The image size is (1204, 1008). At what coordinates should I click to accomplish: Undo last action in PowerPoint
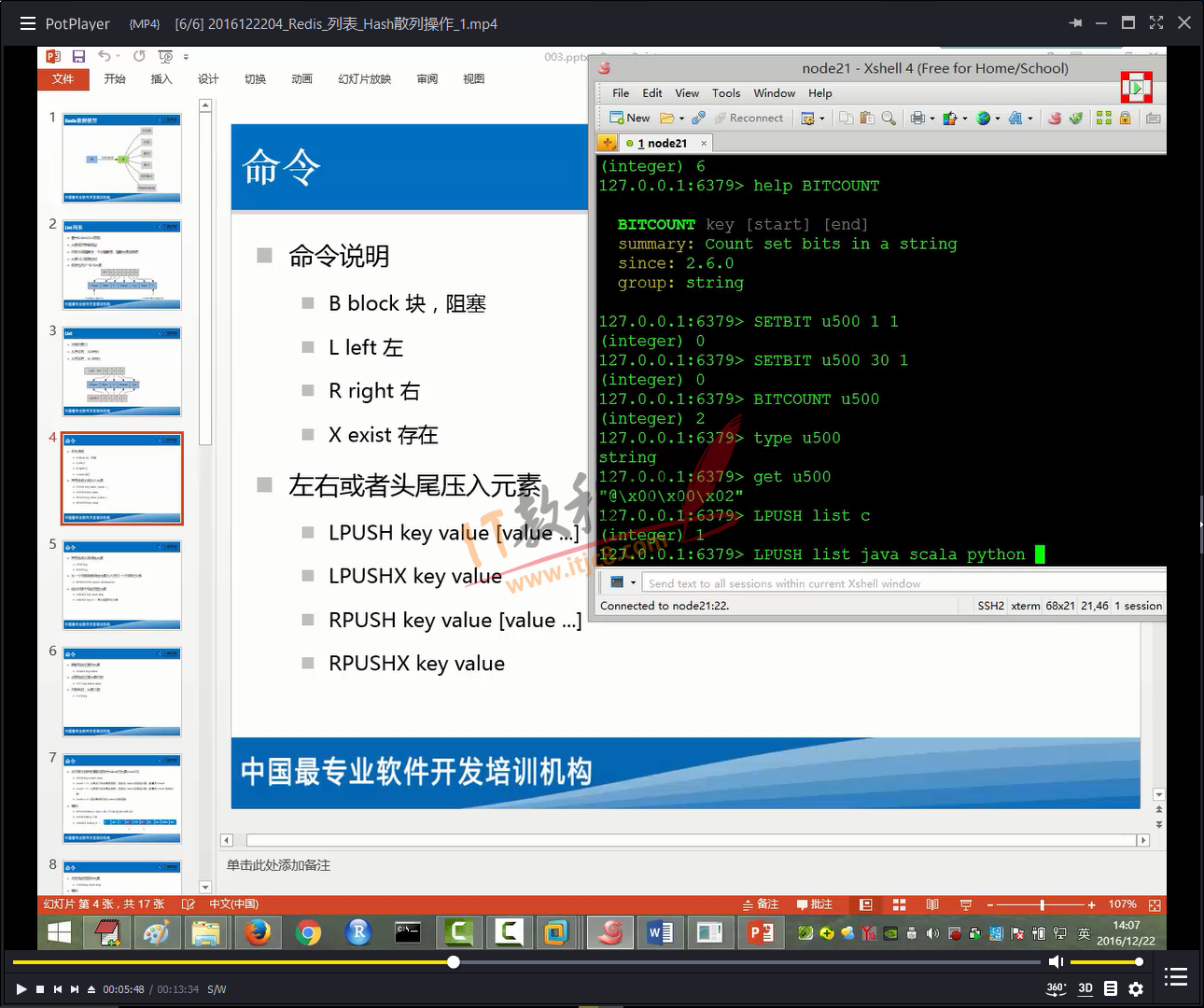tap(105, 57)
